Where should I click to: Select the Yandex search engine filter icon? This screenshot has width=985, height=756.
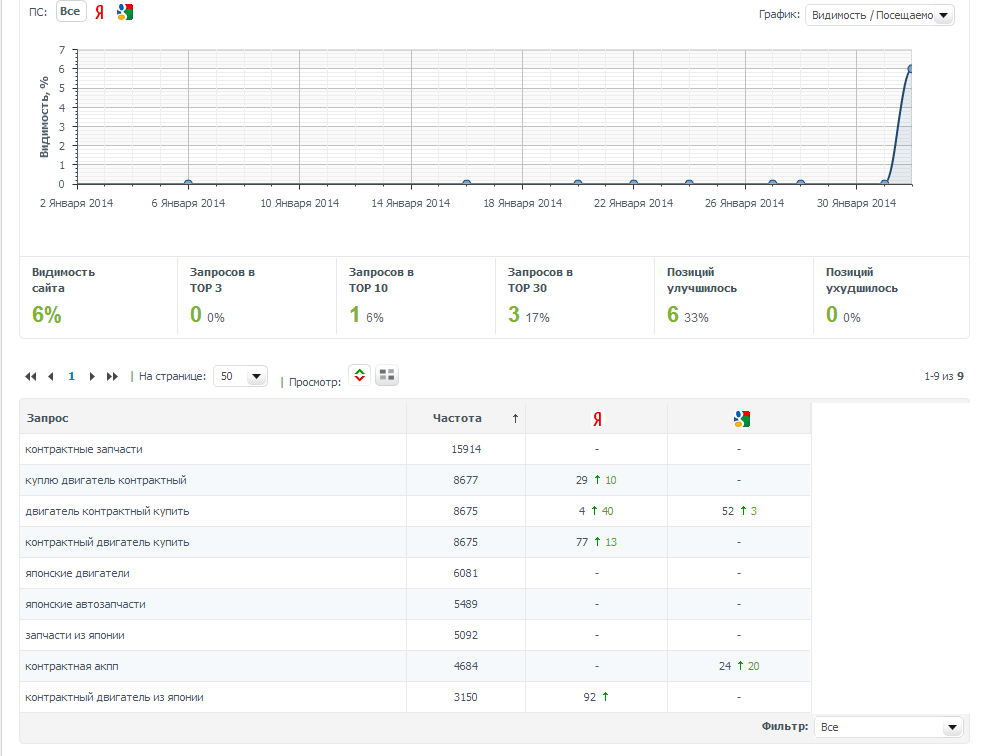pos(99,12)
